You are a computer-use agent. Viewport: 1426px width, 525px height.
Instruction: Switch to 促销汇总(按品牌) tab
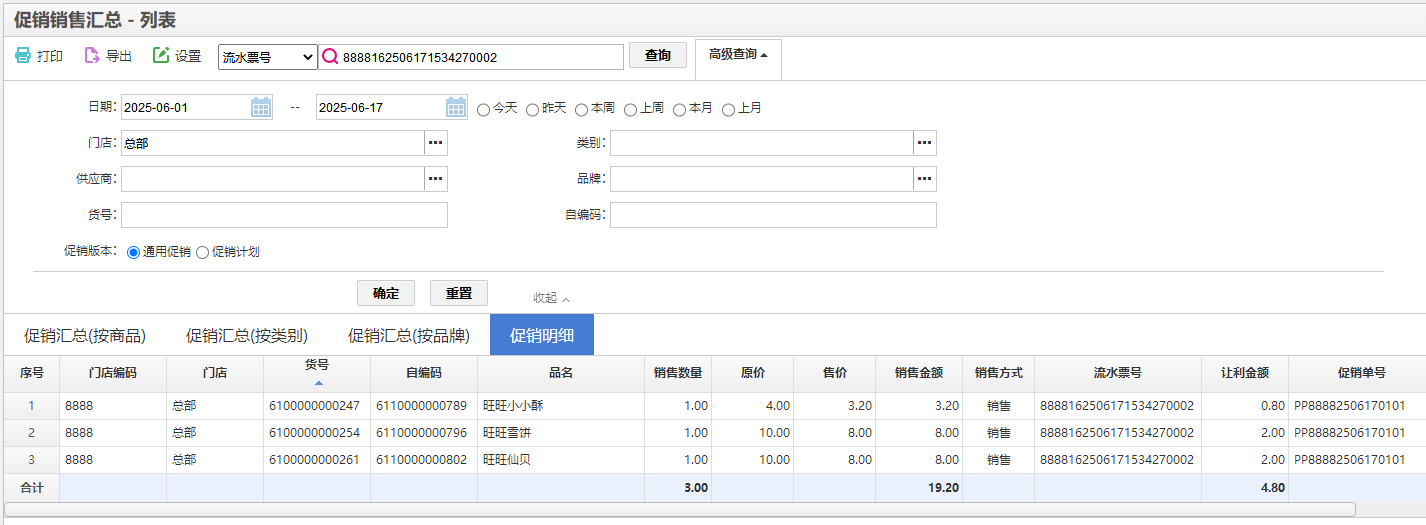click(x=409, y=336)
